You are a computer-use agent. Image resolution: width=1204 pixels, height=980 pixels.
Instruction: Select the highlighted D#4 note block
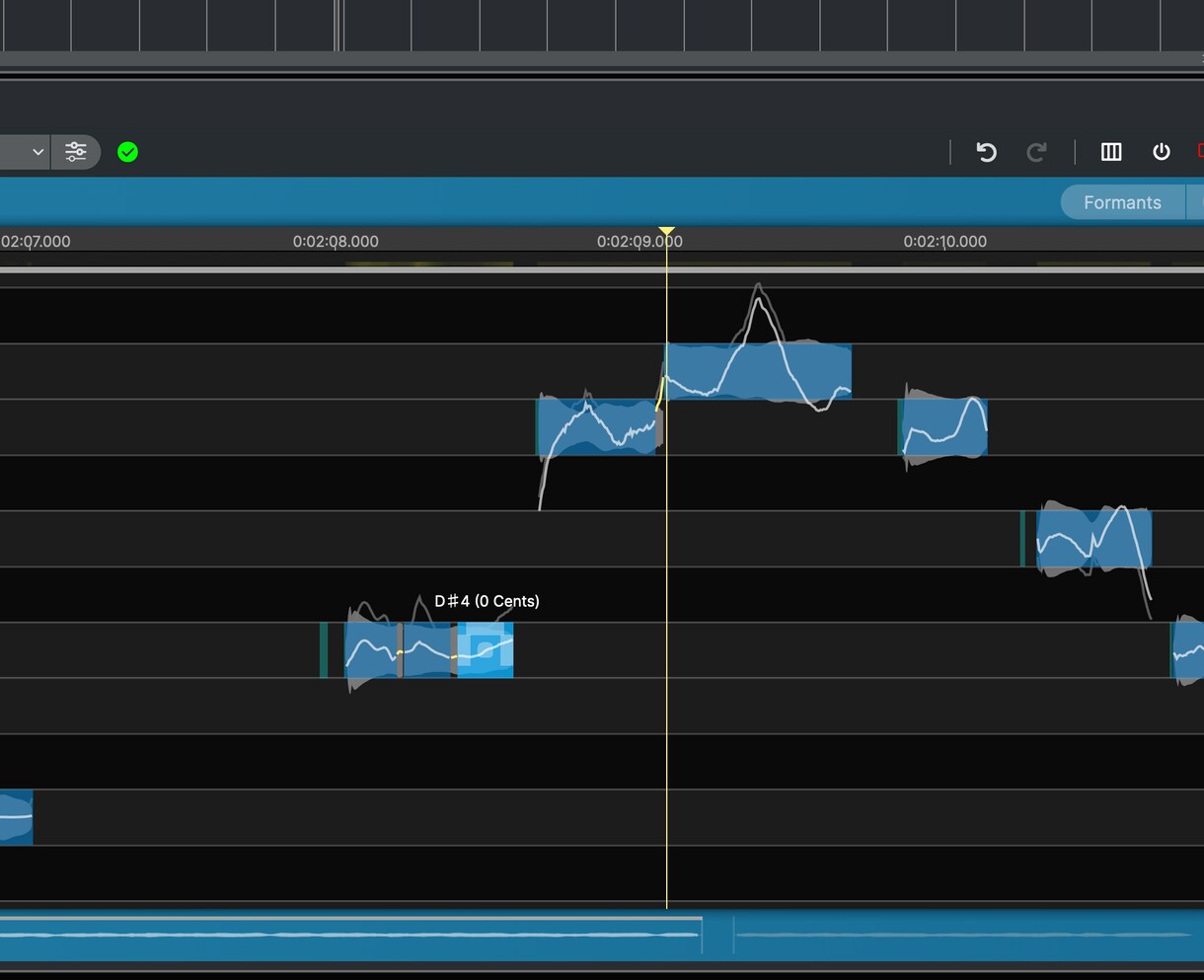[486, 649]
